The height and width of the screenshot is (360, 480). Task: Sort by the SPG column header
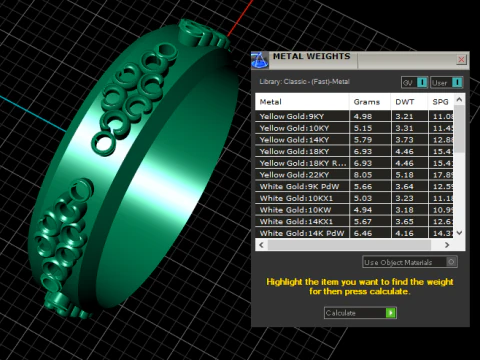441,102
